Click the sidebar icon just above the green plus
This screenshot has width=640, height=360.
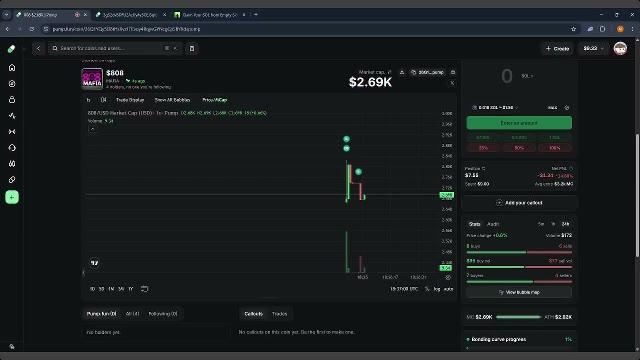tap(12, 180)
